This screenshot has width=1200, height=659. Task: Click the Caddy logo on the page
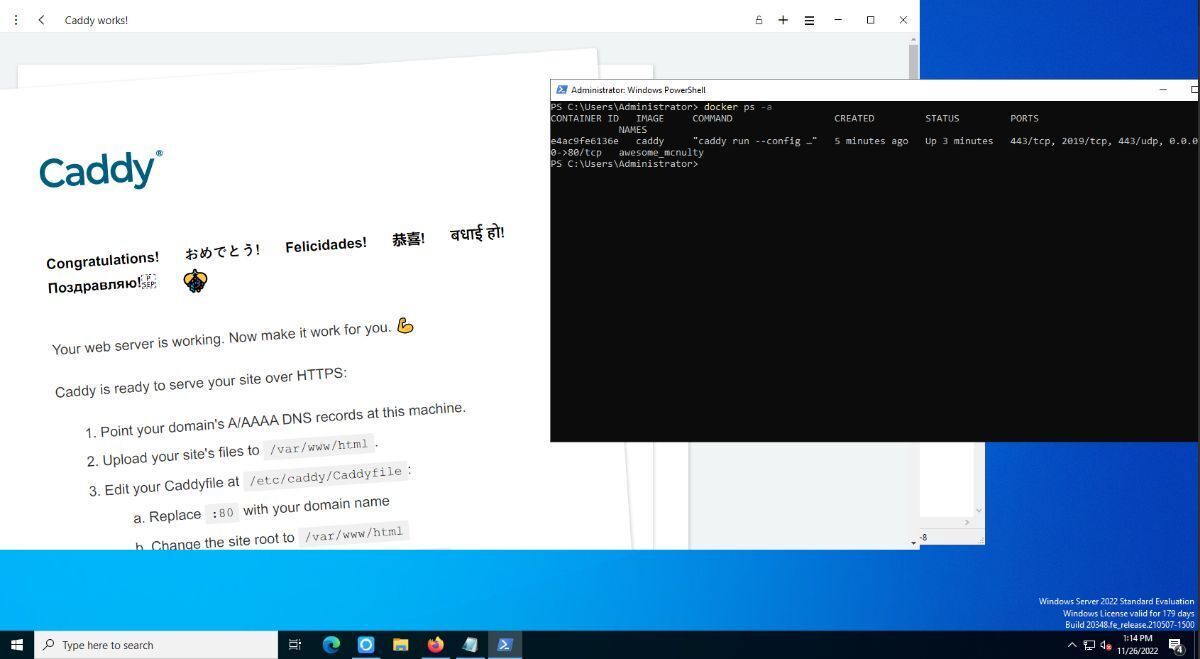click(x=100, y=170)
